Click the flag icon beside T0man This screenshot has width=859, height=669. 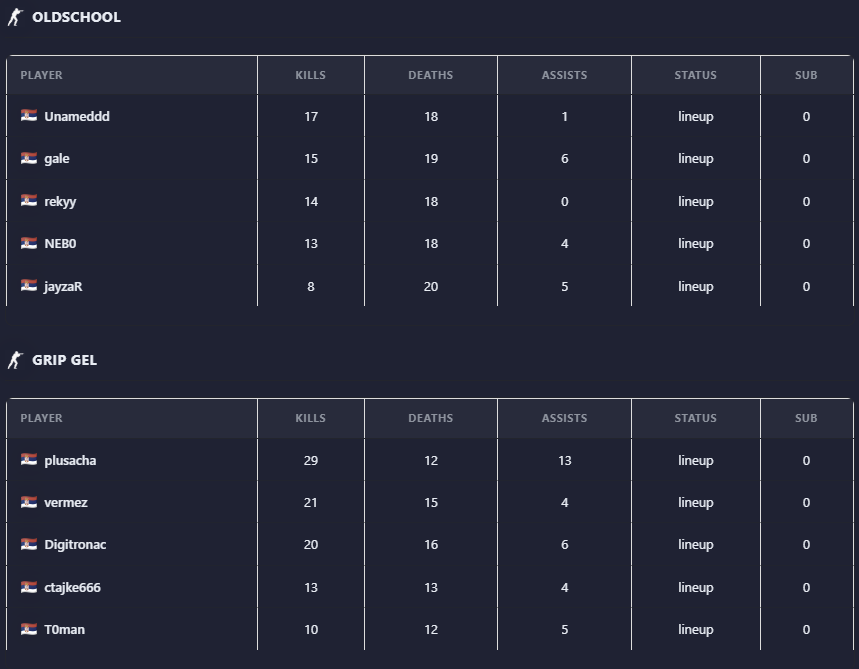(29, 629)
